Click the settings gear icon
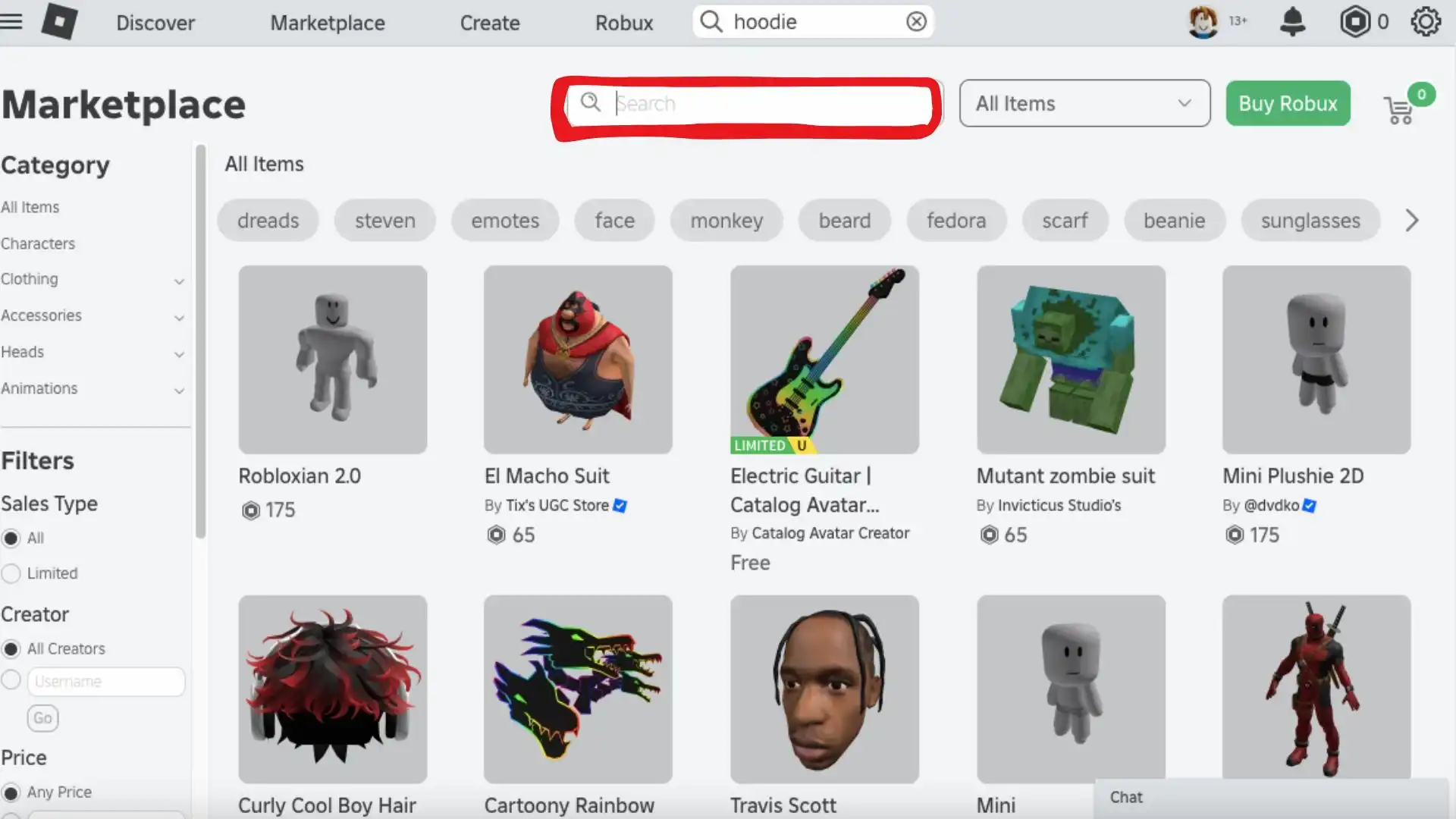Viewport: 1456px width, 819px height. pyautogui.click(x=1424, y=22)
